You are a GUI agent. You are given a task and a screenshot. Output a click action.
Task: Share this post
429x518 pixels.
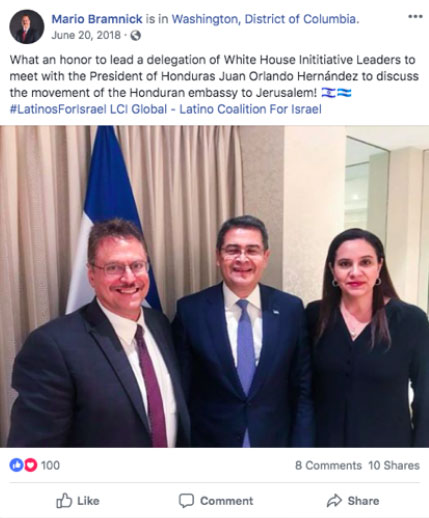point(353,501)
